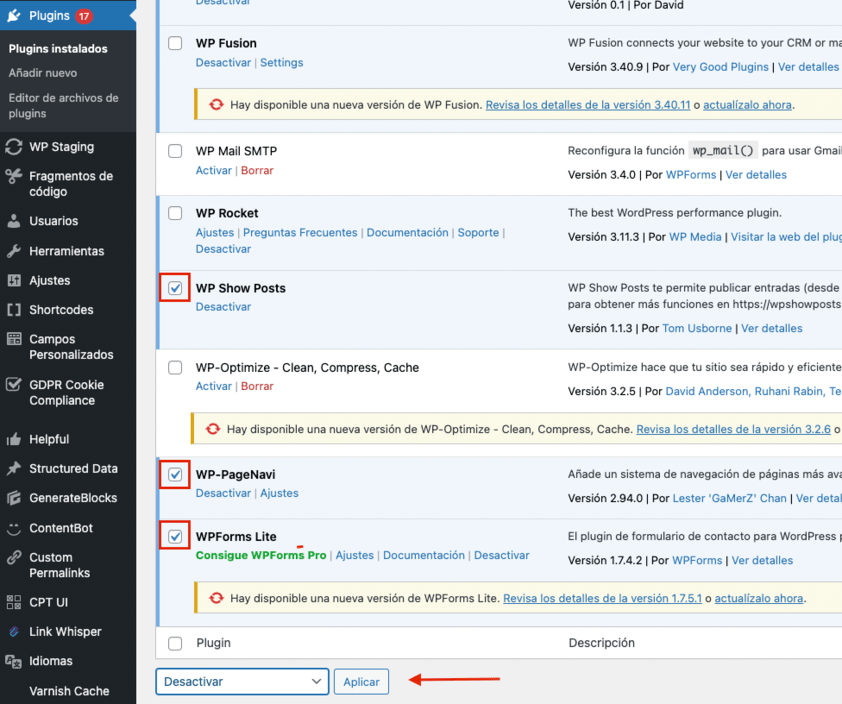842x704 pixels.
Task: Click the Custom Permalinks chain icon
Action: pos(14,557)
